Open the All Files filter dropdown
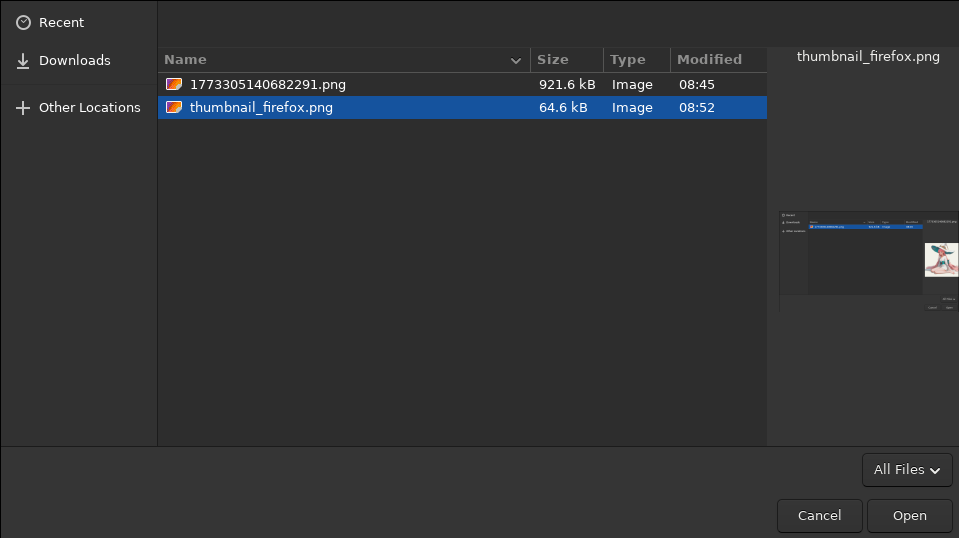This screenshot has width=959, height=538. 907,470
